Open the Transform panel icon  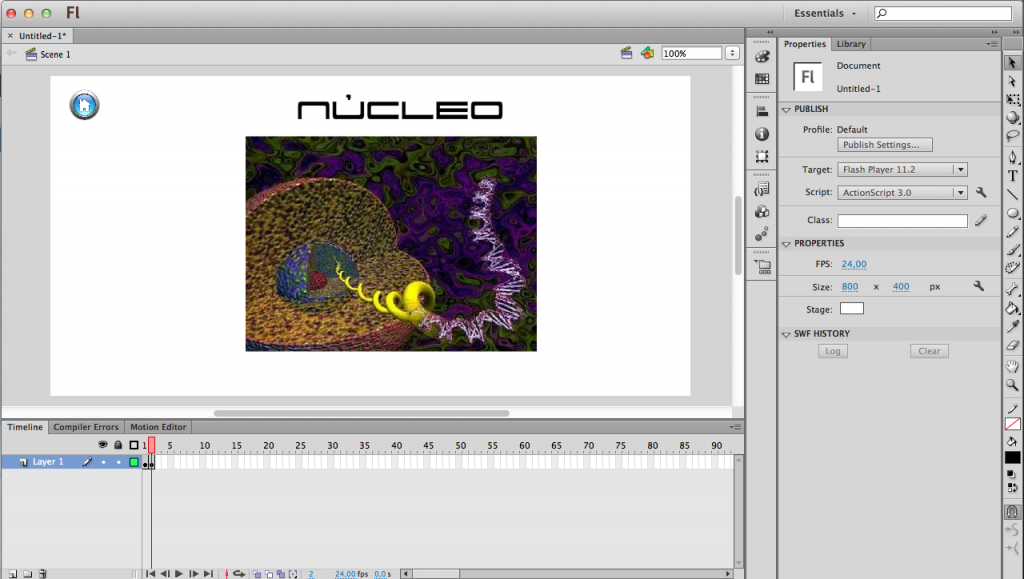761,157
